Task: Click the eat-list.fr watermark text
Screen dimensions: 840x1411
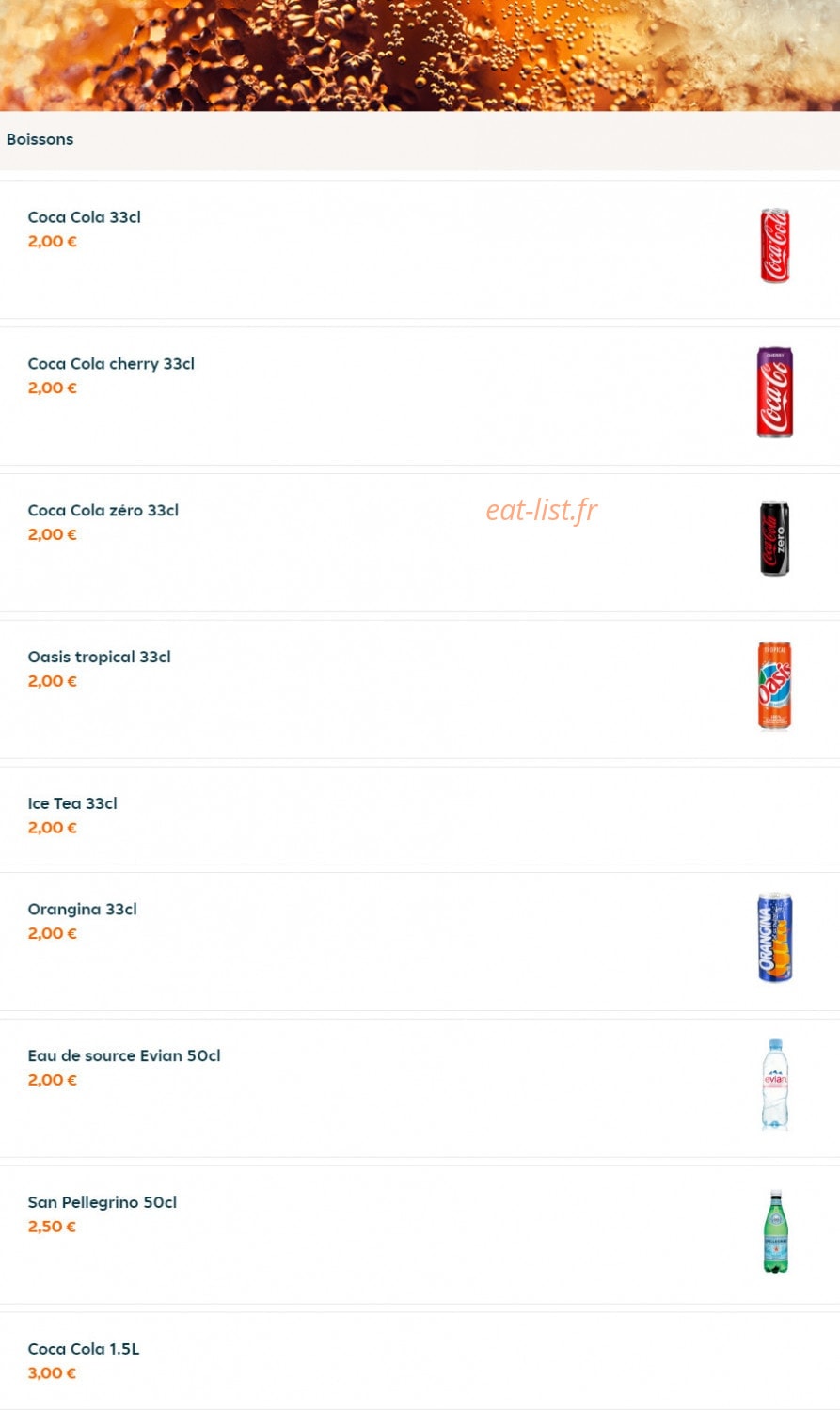Action: click(x=542, y=510)
